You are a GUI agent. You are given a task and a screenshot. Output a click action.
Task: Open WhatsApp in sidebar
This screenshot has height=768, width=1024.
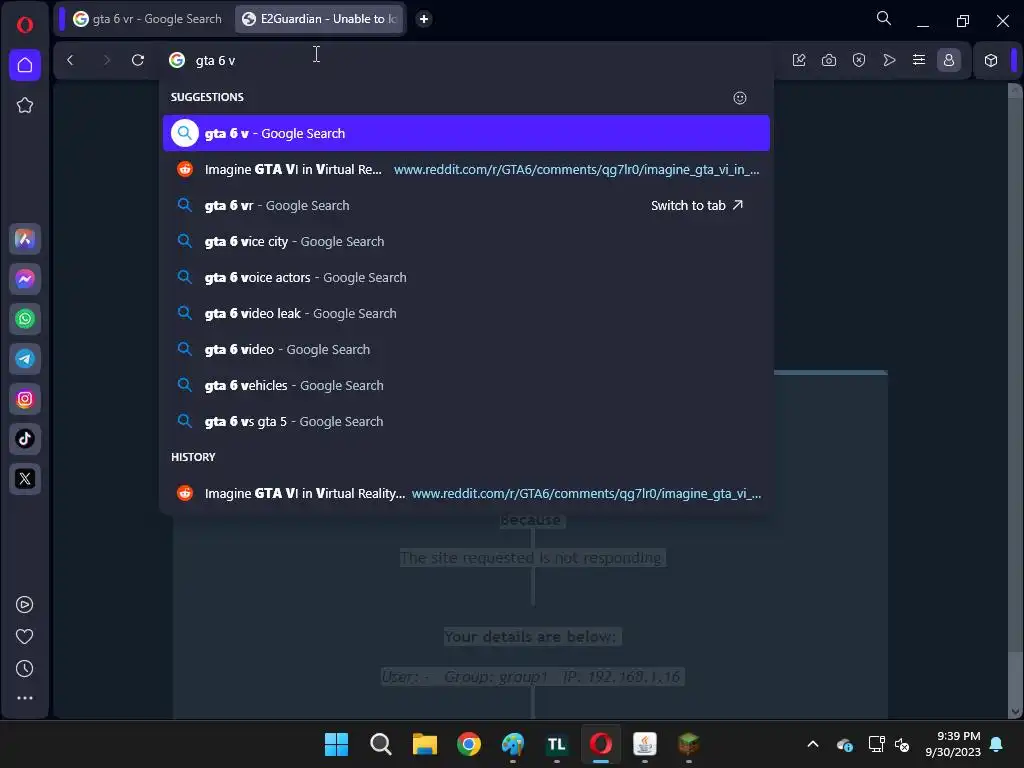tap(25, 319)
